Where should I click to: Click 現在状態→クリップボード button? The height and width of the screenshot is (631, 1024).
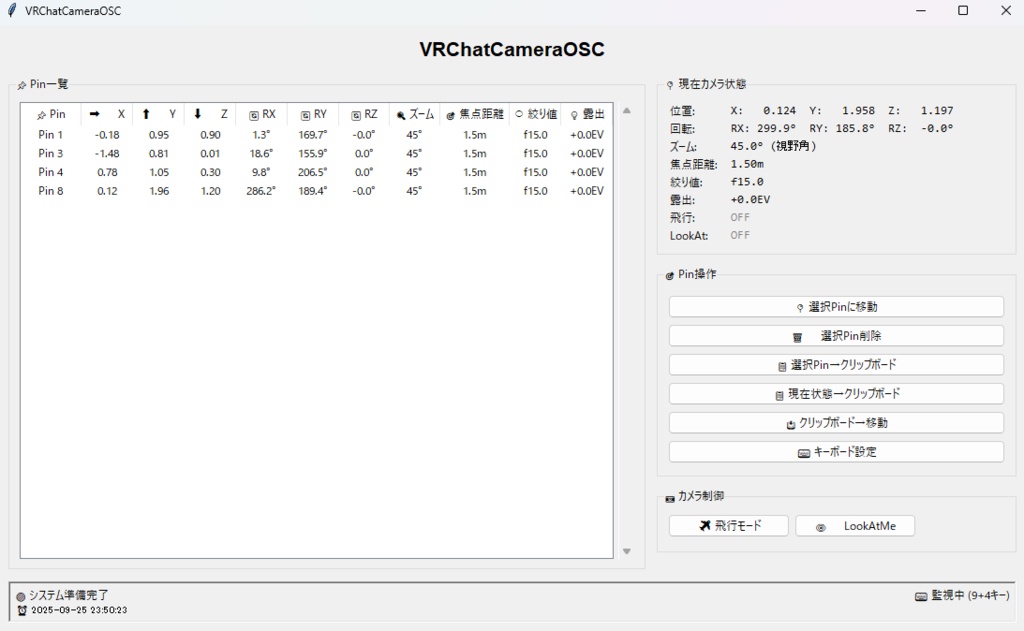point(836,394)
